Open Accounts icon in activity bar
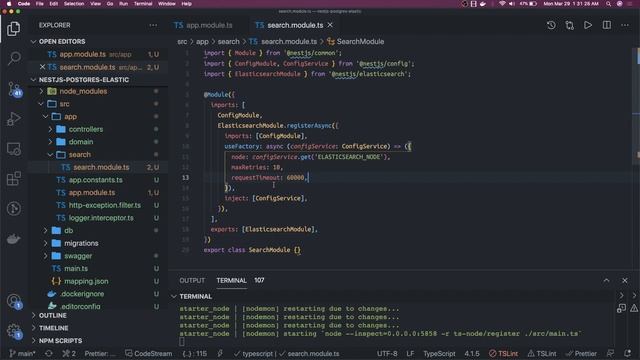This screenshot has height=360, width=640. coord(14,302)
